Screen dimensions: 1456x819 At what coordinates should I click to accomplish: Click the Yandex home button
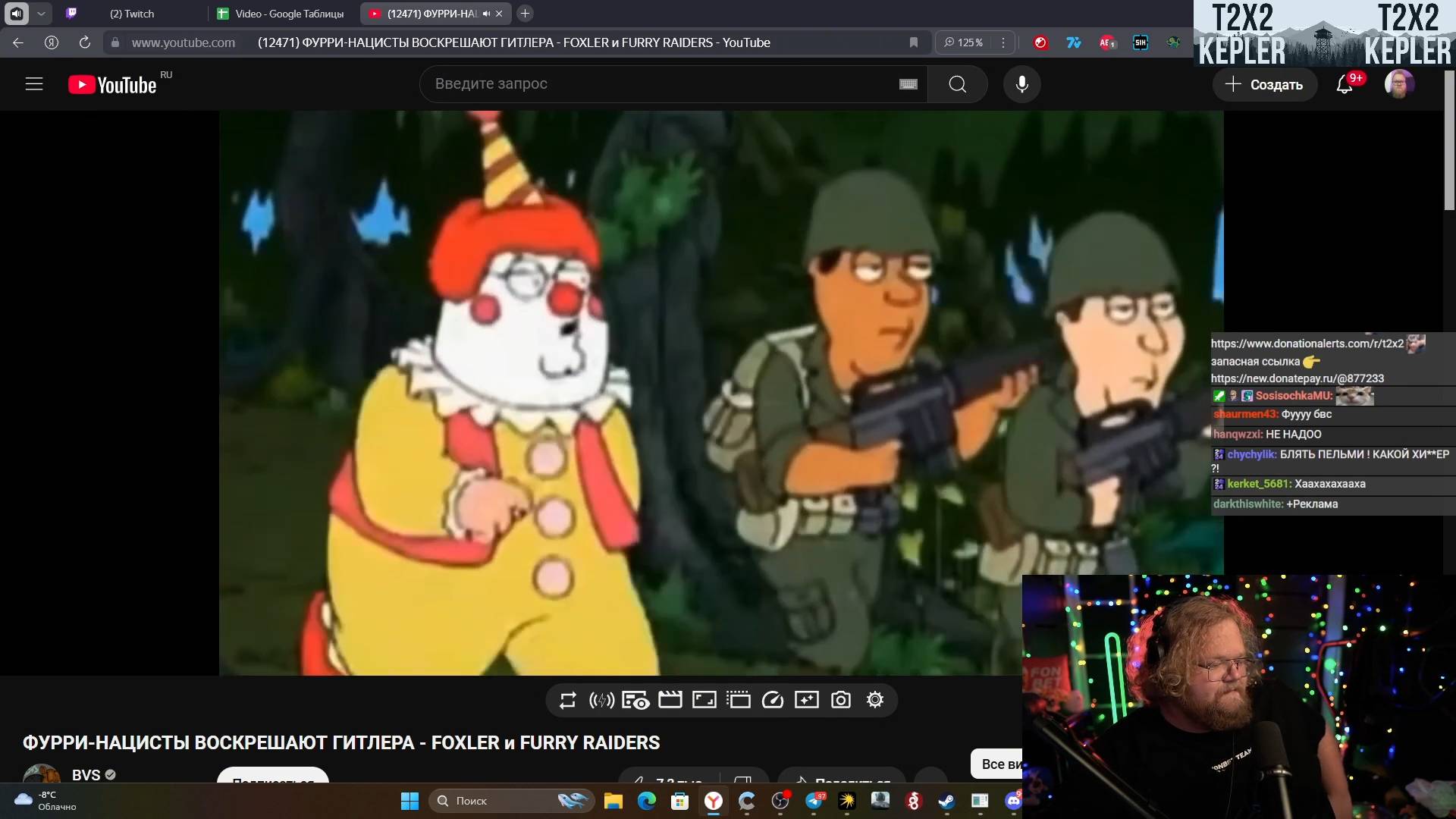click(52, 43)
